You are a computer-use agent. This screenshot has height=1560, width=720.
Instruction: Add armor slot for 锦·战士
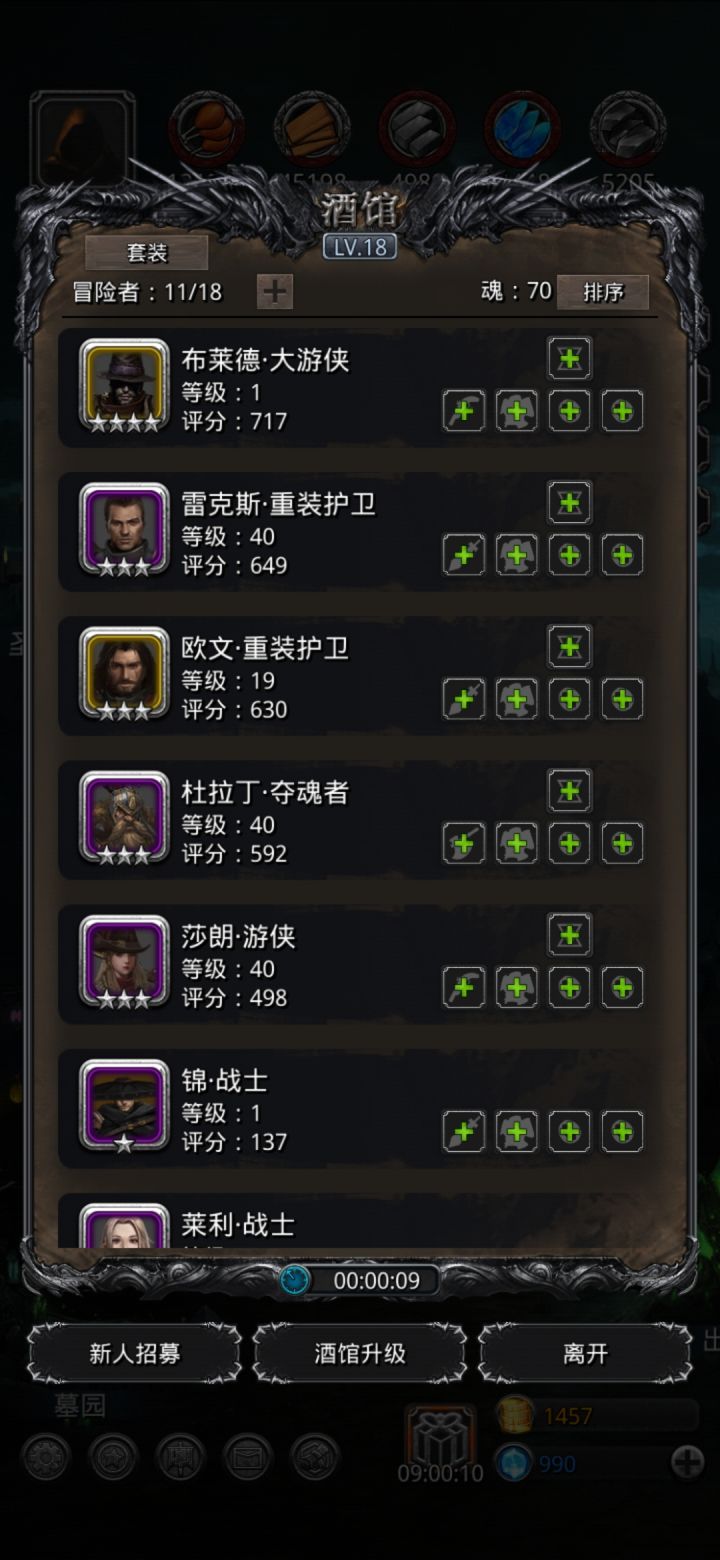517,1131
